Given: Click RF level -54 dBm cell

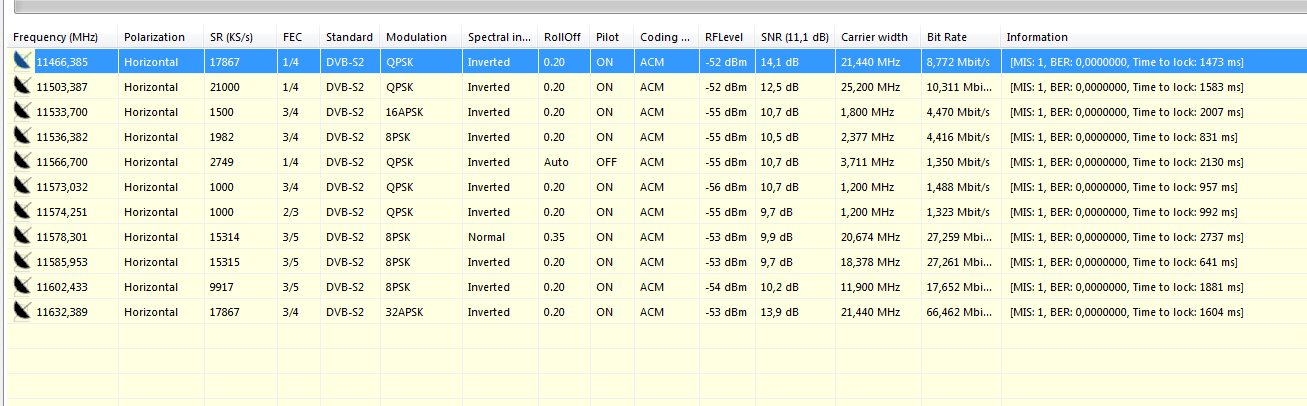Looking at the screenshot, I should pos(725,287).
